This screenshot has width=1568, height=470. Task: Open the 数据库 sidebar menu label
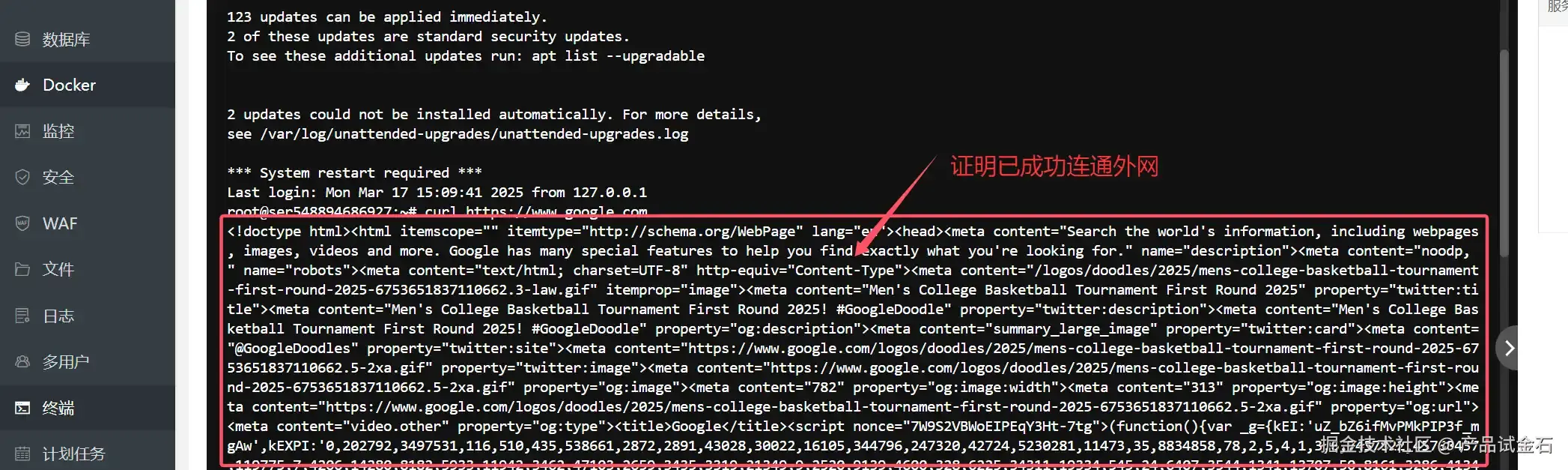click(x=66, y=39)
